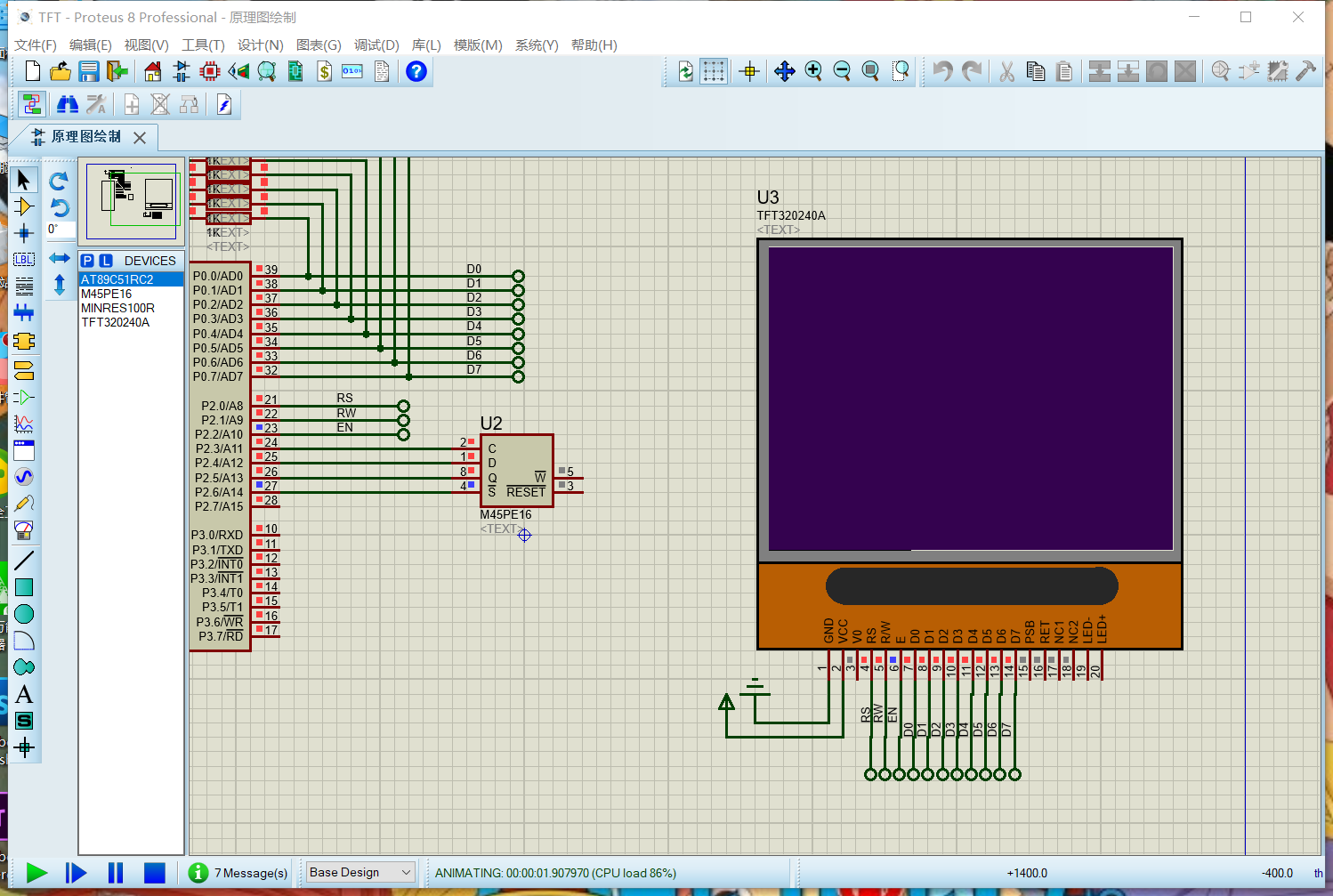Open the Bill of Materials dollar icon
Screen dimensions: 1333x896
click(325, 71)
